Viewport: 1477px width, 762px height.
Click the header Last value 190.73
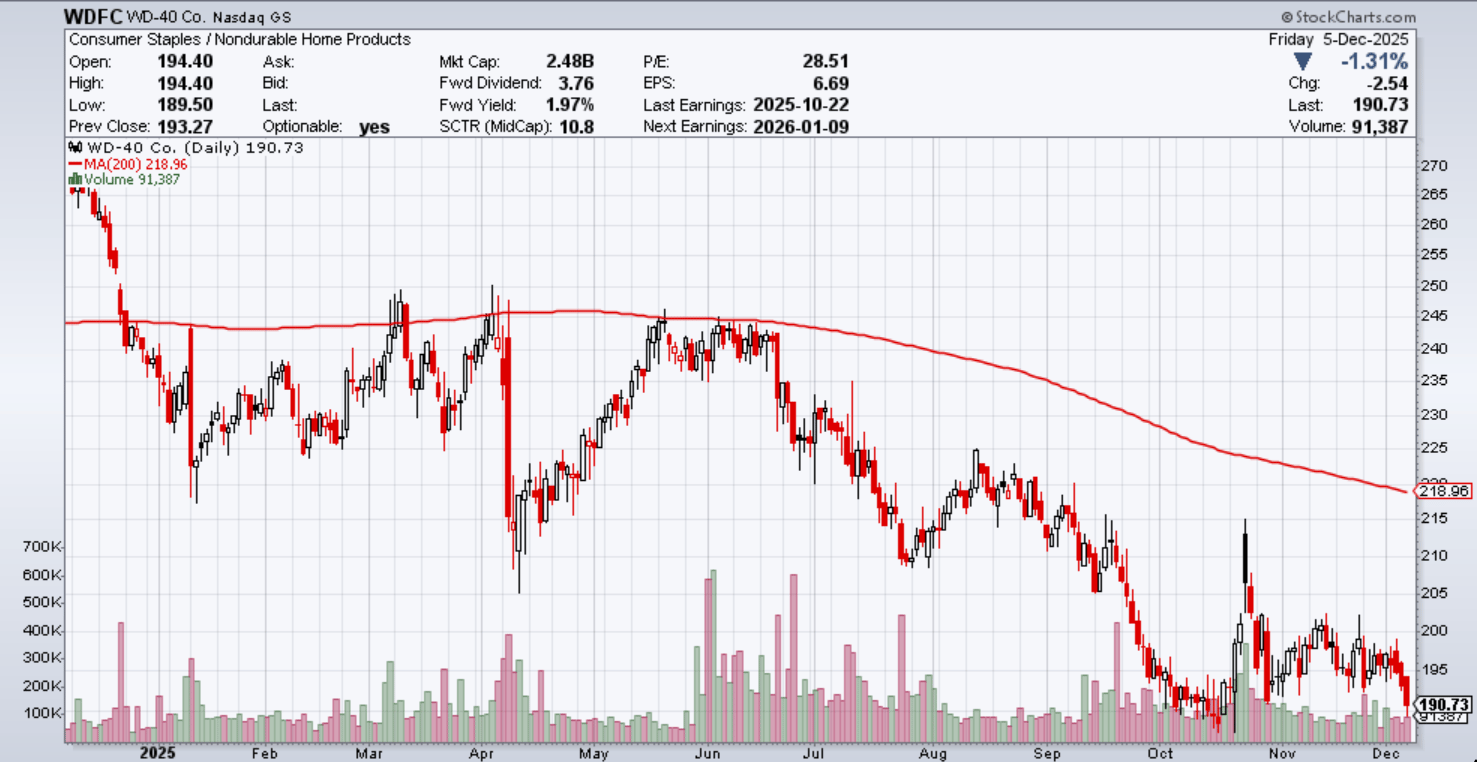(x=1379, y=105)
